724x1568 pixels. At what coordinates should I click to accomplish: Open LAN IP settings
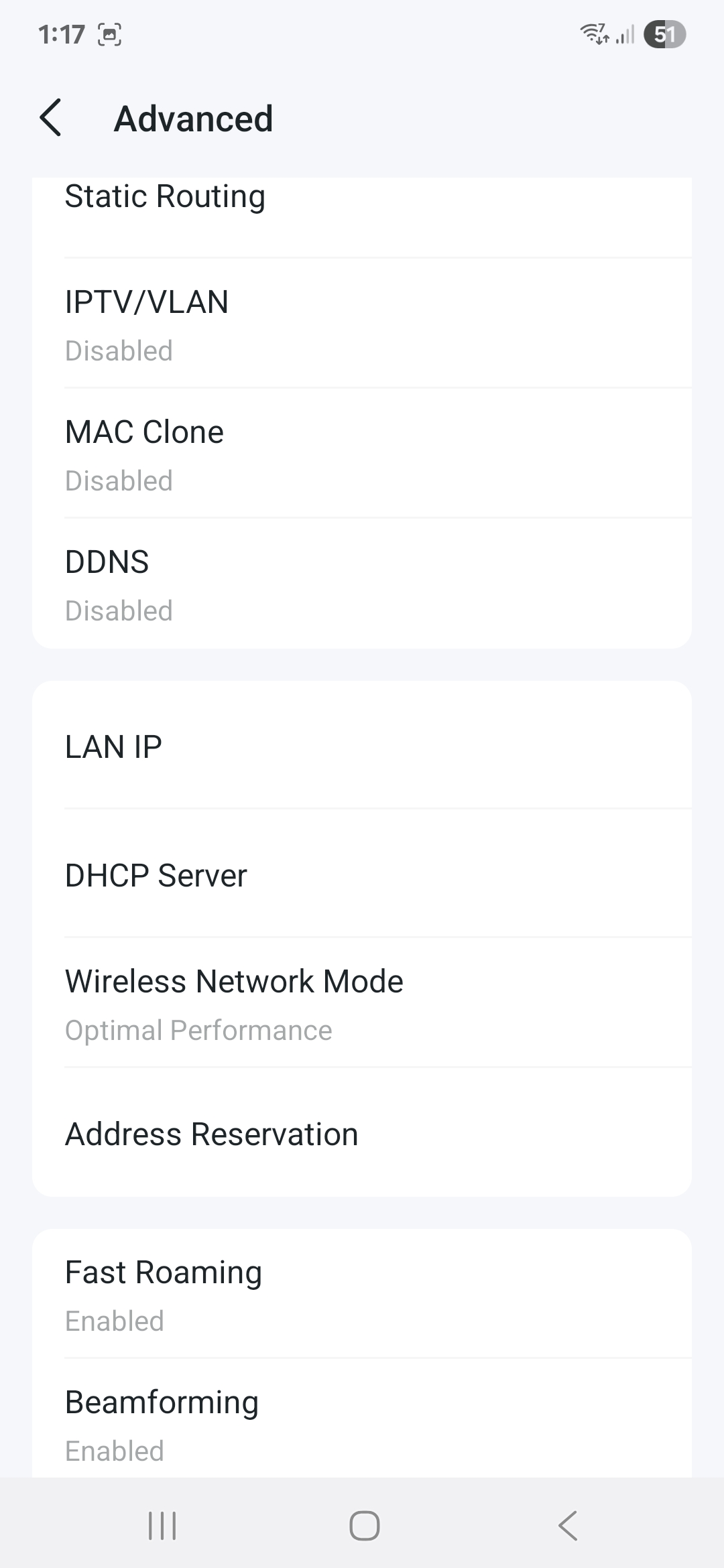coord(362,746)
